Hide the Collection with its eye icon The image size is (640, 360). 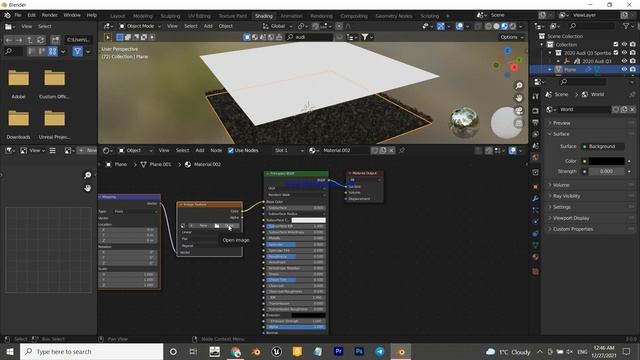click(624, 44)
